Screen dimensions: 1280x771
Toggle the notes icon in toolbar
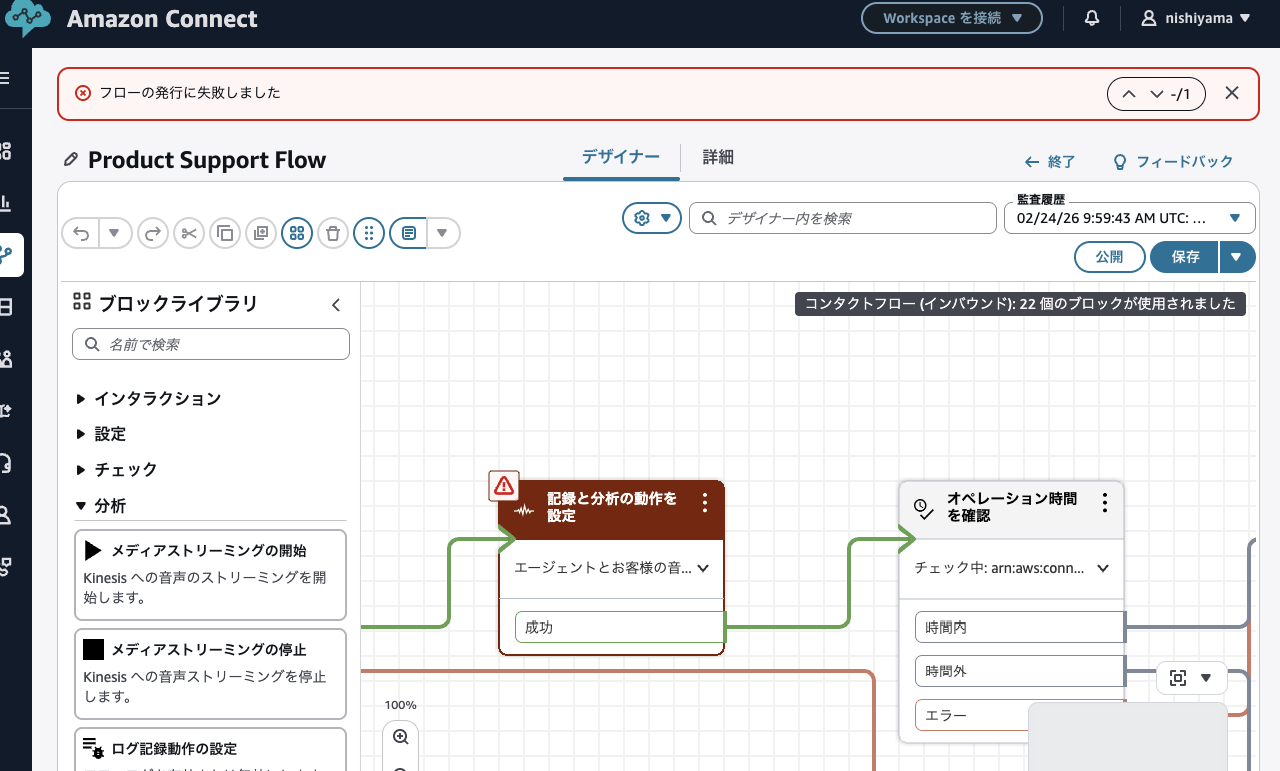tap(408, 233)
